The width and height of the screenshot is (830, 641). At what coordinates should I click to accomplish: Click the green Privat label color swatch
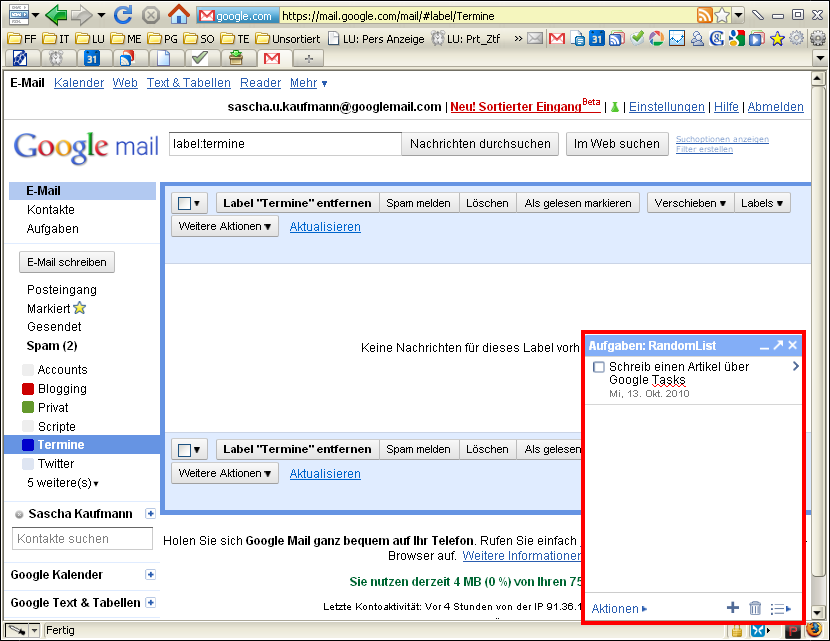28,408
